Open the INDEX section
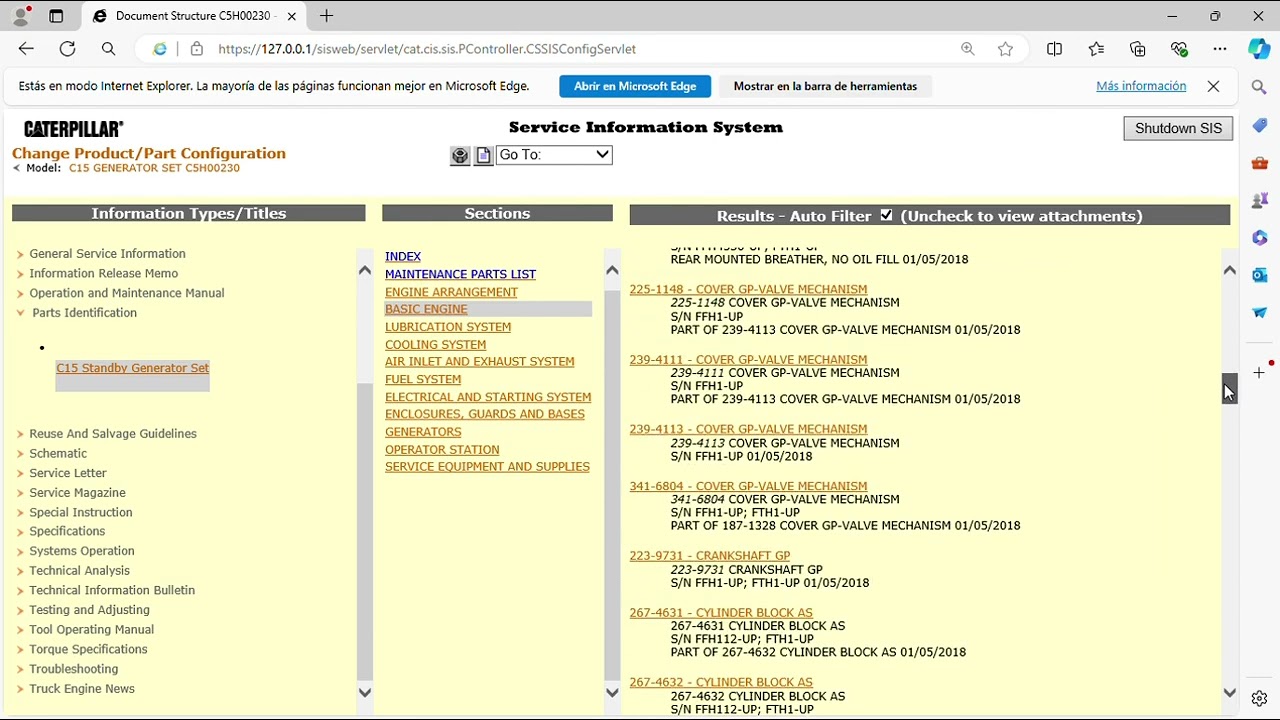 [403, 257]
